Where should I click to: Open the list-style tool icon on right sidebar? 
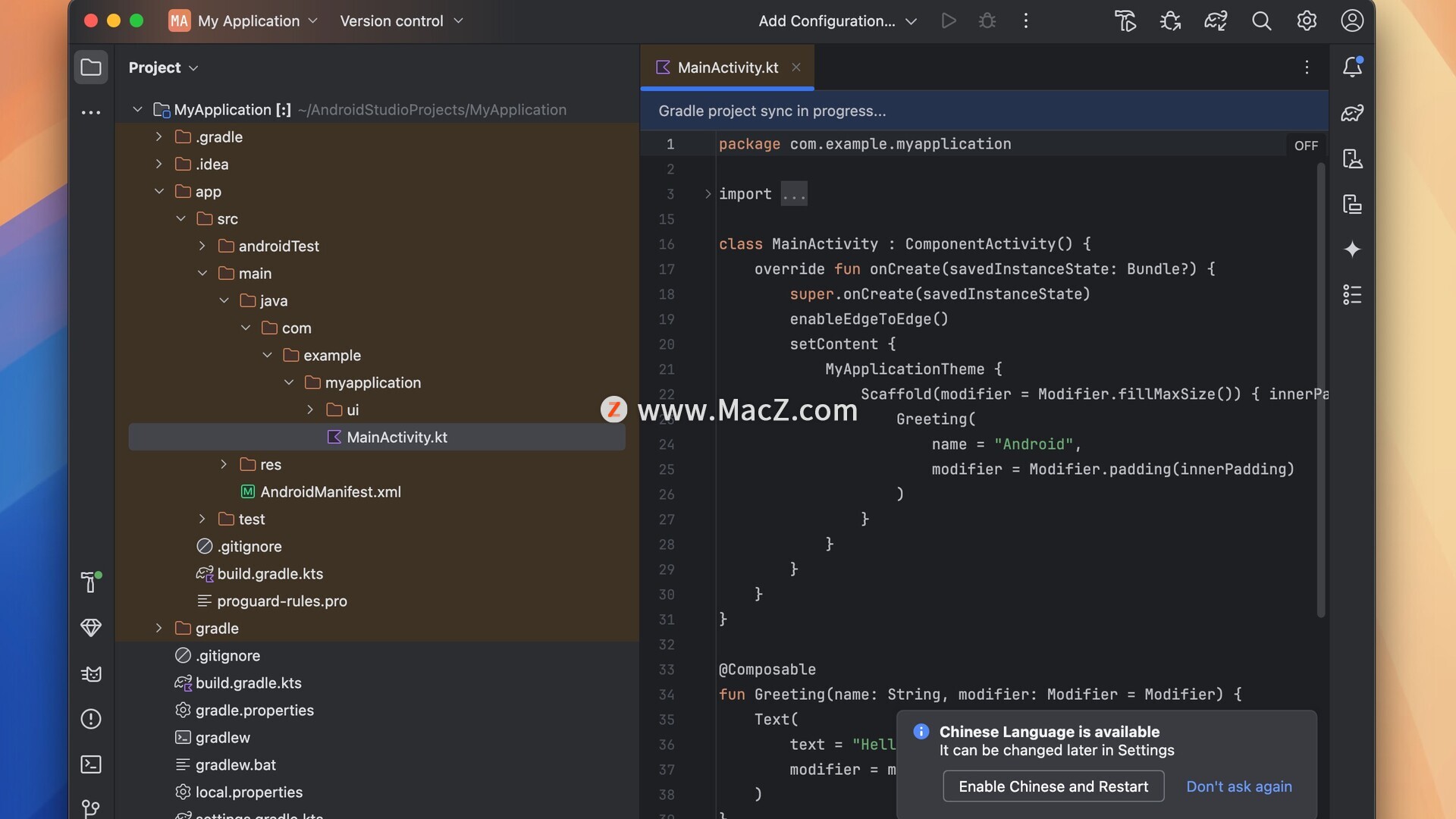pyautogui.click(x=1352, y=294)
